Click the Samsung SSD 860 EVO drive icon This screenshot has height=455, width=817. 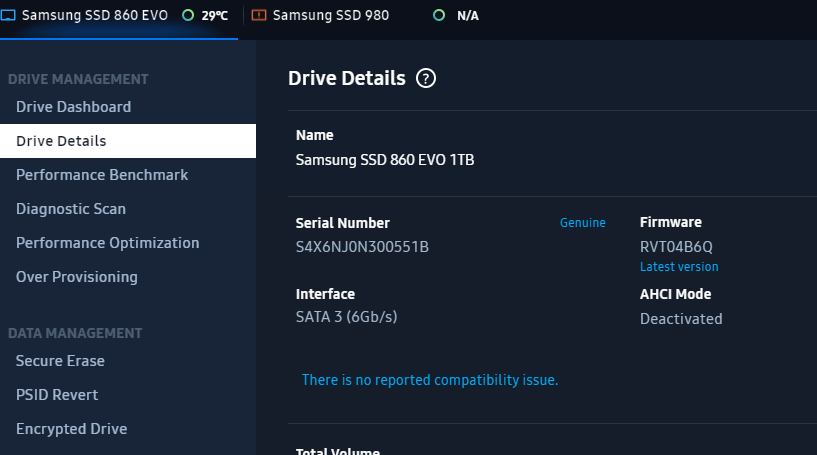click(8, 15)
